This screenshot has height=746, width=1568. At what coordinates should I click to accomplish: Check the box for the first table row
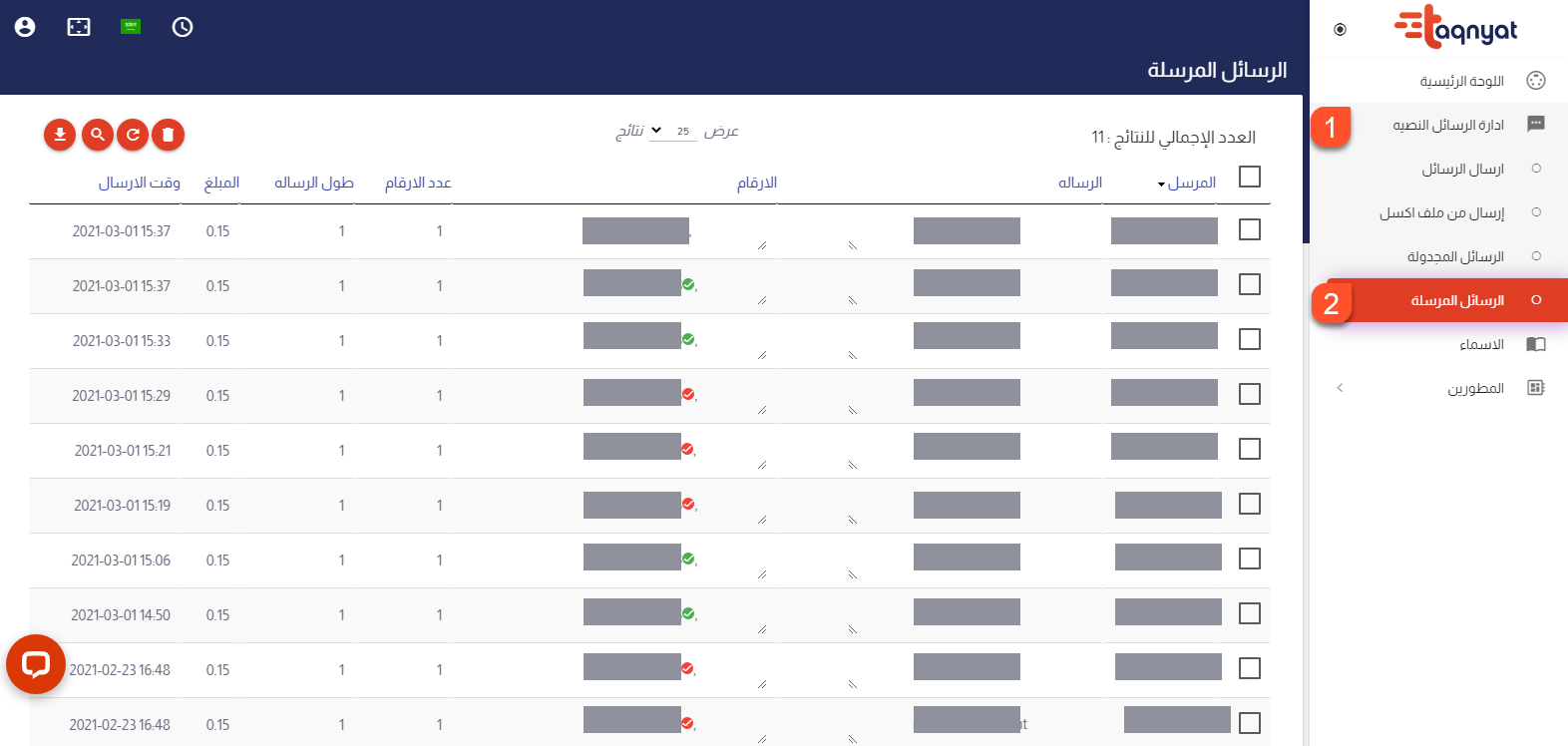pos(1250,229)
